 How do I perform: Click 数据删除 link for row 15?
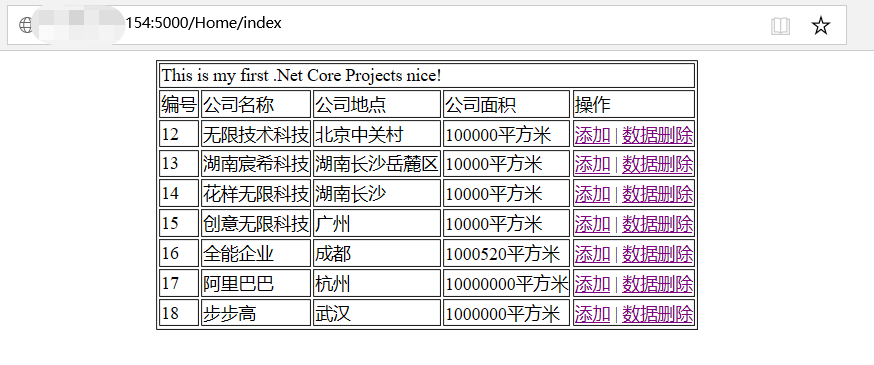[x=658, y=225]
